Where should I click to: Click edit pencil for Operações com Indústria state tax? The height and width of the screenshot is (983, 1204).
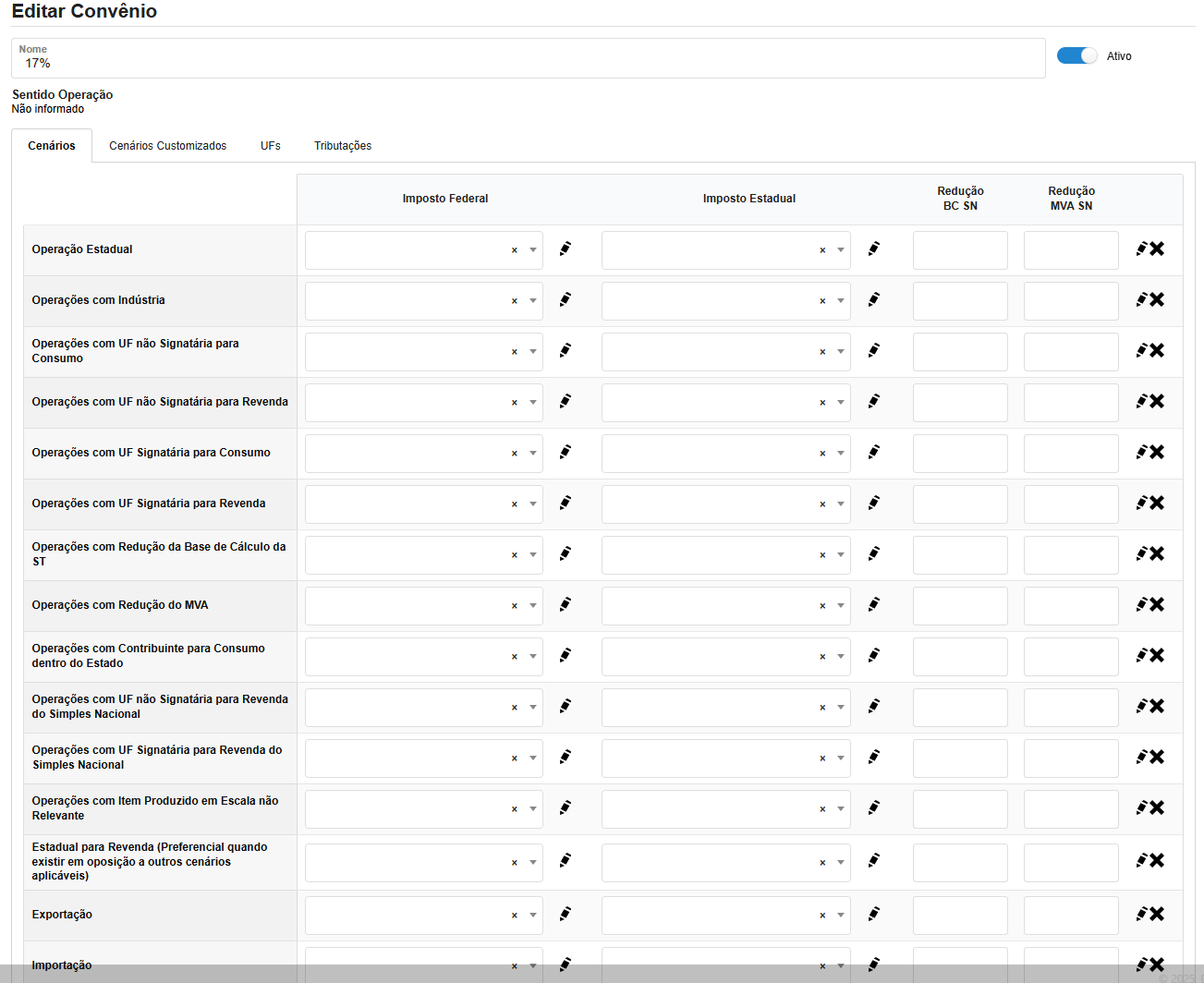tap(873, 300)
